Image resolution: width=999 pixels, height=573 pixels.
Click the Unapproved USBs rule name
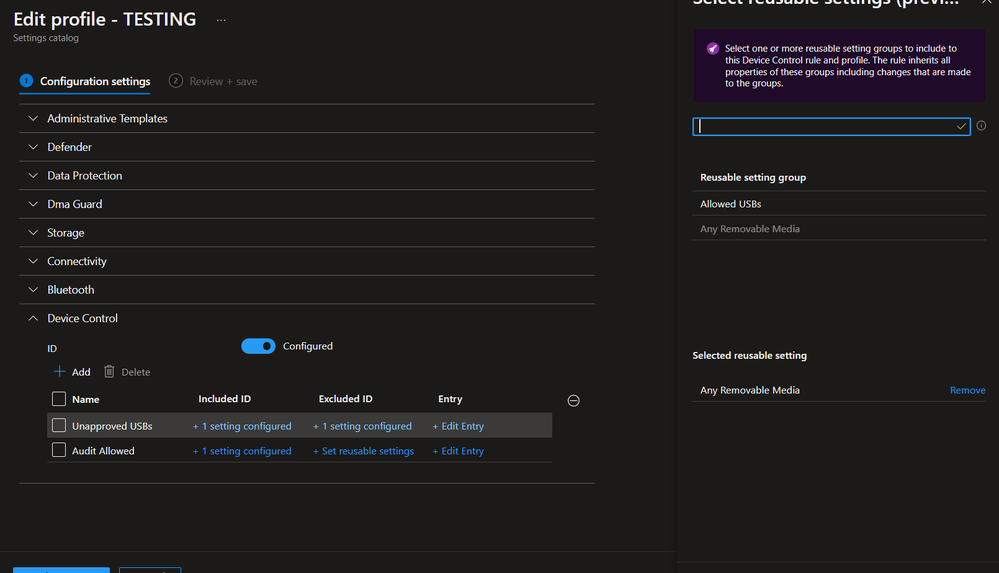point(112,426)
